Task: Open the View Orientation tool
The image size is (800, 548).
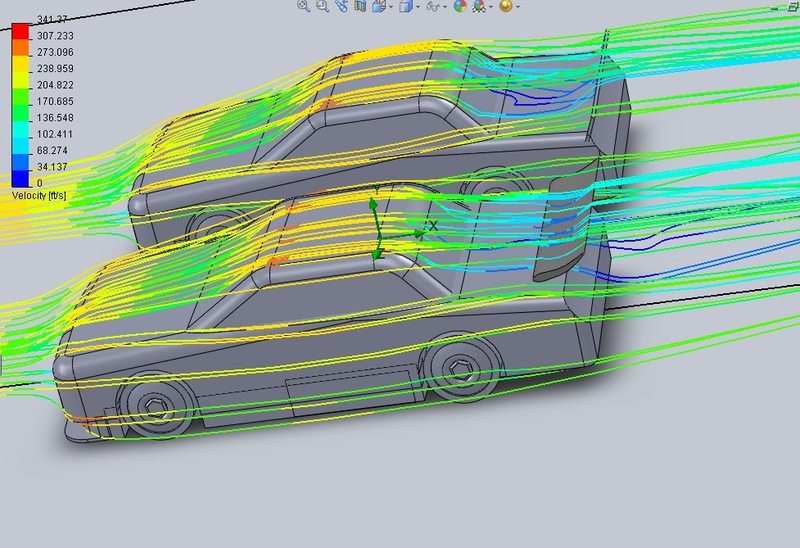Action: pos(379,6)
